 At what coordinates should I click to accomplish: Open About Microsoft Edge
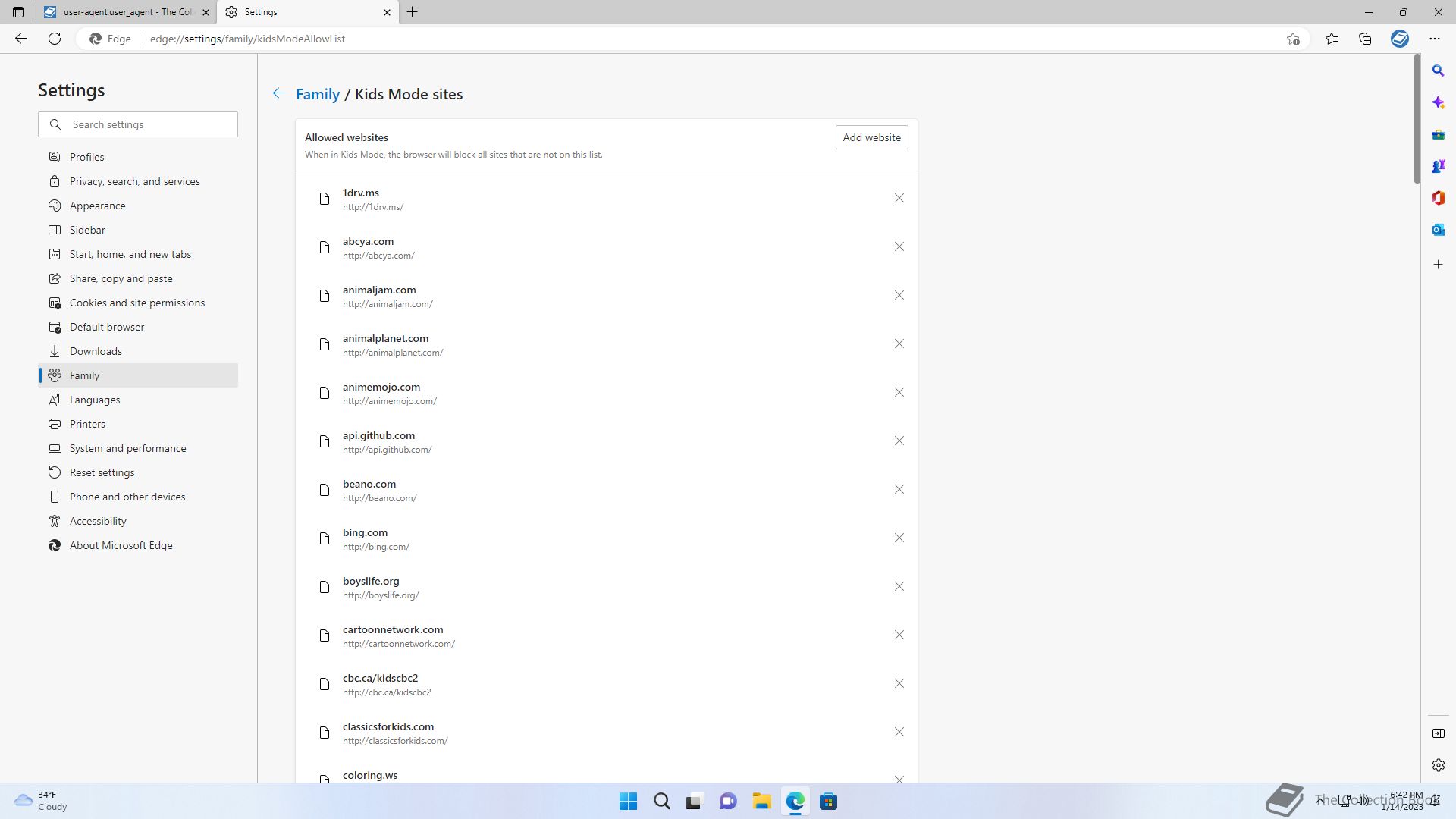click(138, 545)
